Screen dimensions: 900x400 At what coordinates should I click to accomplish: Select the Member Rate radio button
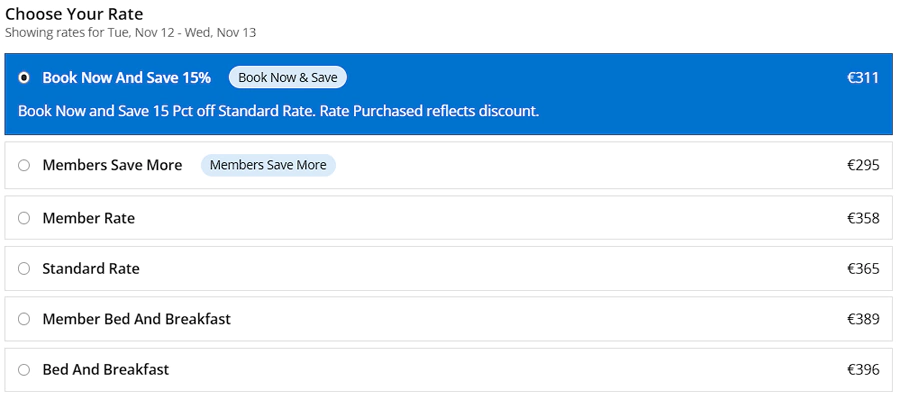coord(24,218)
